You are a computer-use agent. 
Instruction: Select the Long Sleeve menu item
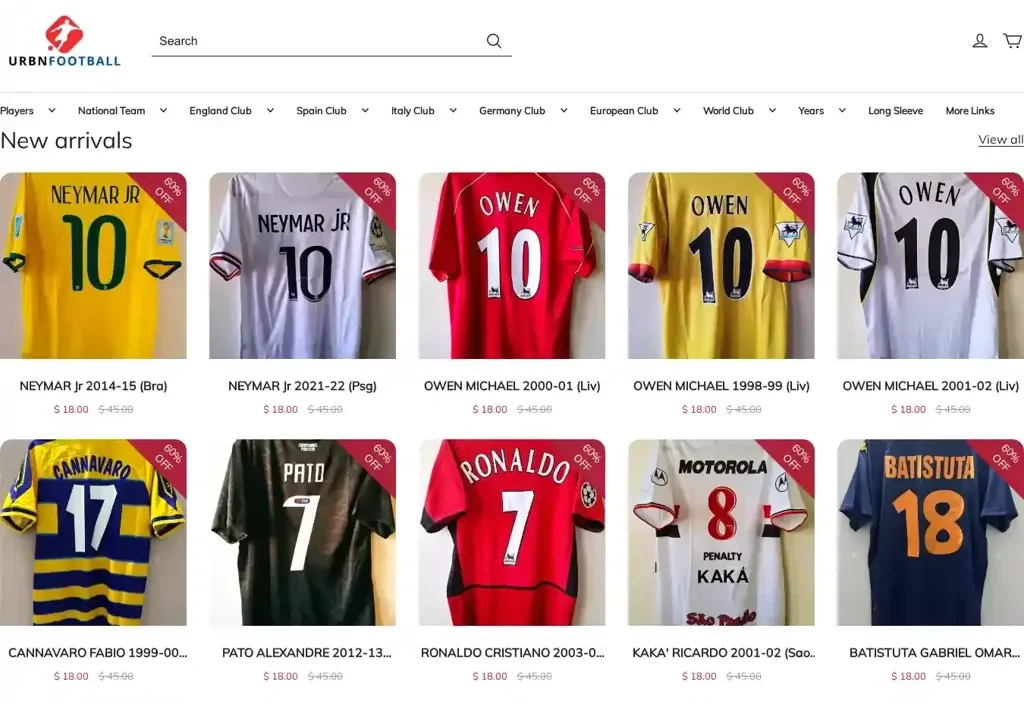(x=895, y=111)
